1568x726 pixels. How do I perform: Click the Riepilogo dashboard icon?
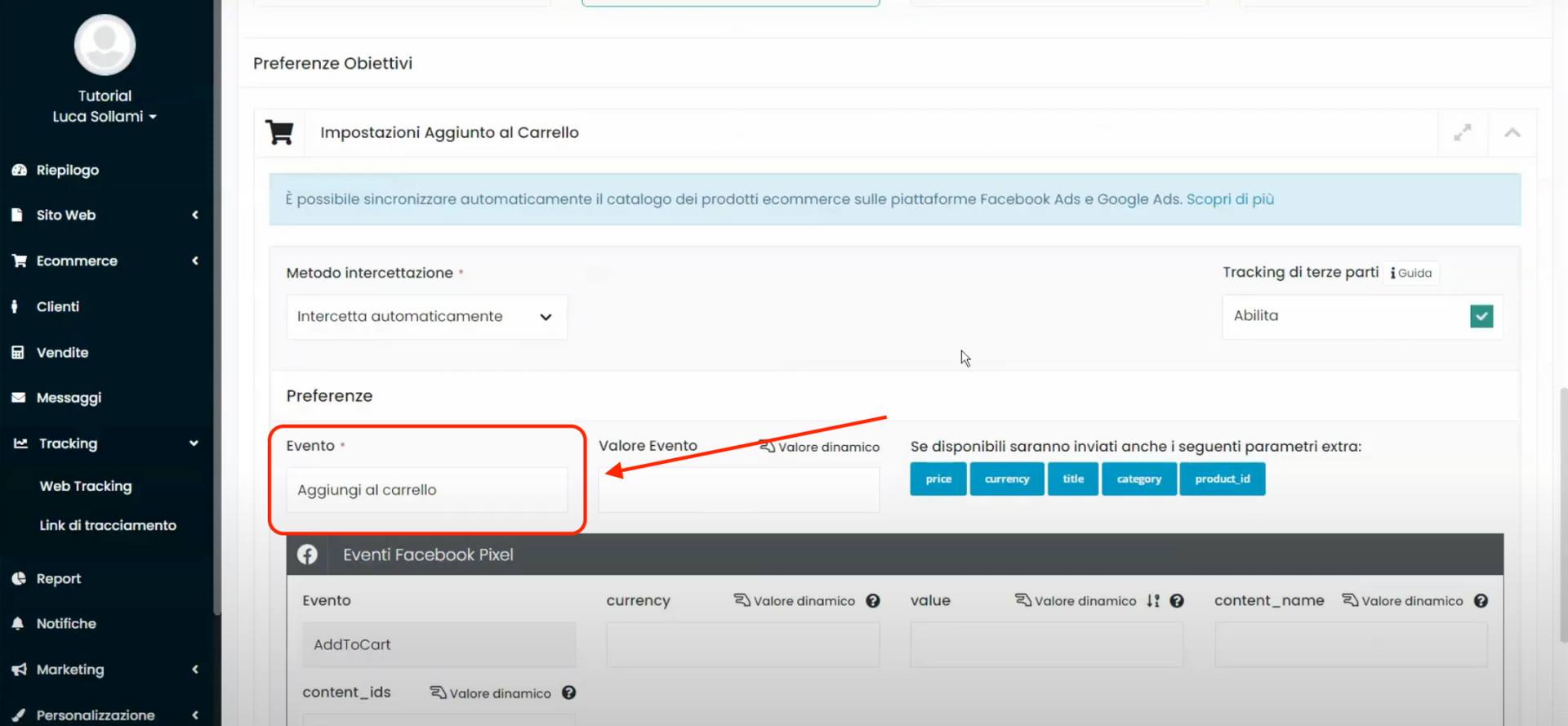[x=19, y=170]
